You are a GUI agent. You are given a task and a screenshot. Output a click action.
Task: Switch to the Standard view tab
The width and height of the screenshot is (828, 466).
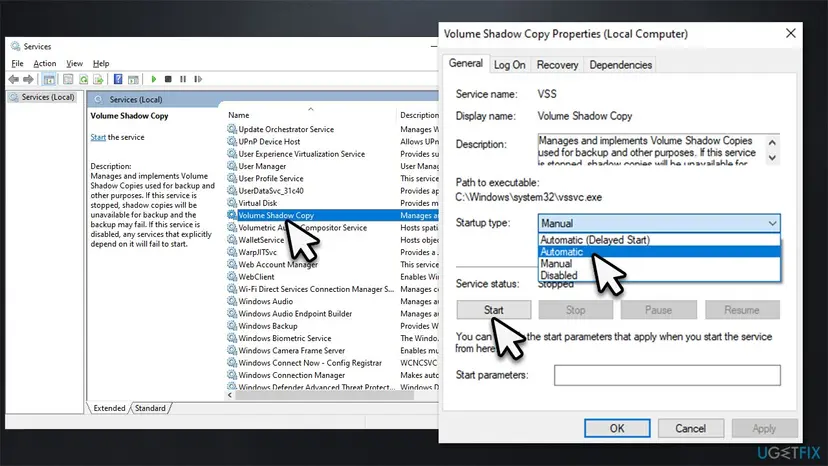point(150,408)
